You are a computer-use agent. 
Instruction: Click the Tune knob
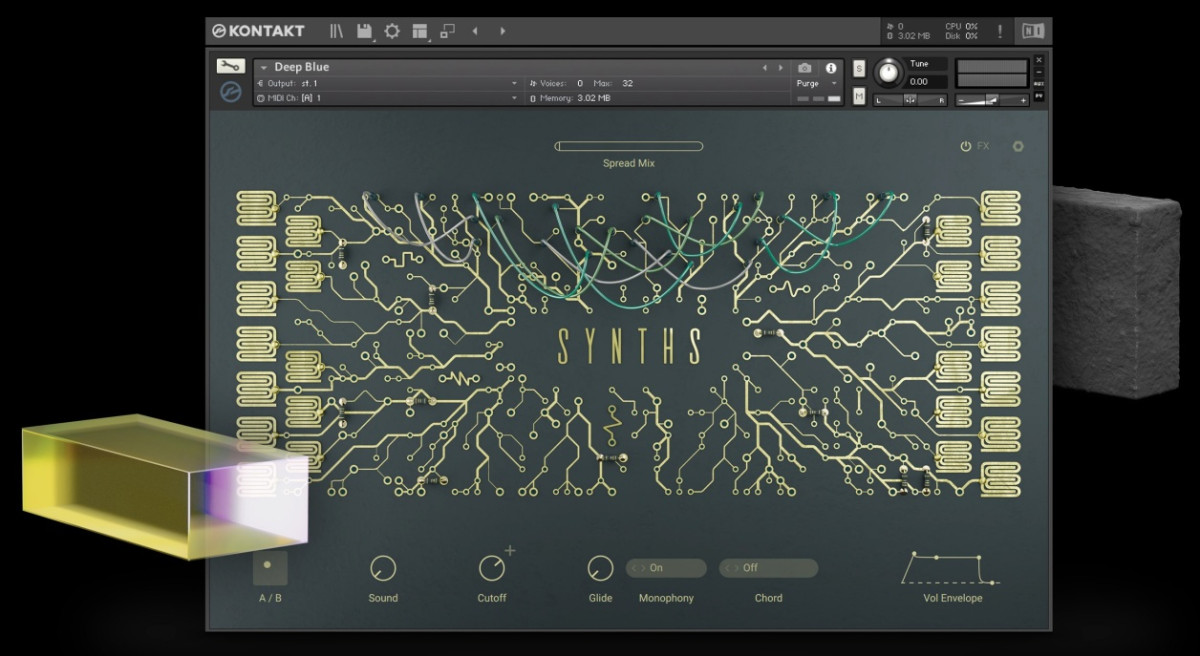(x=888, y=73)
